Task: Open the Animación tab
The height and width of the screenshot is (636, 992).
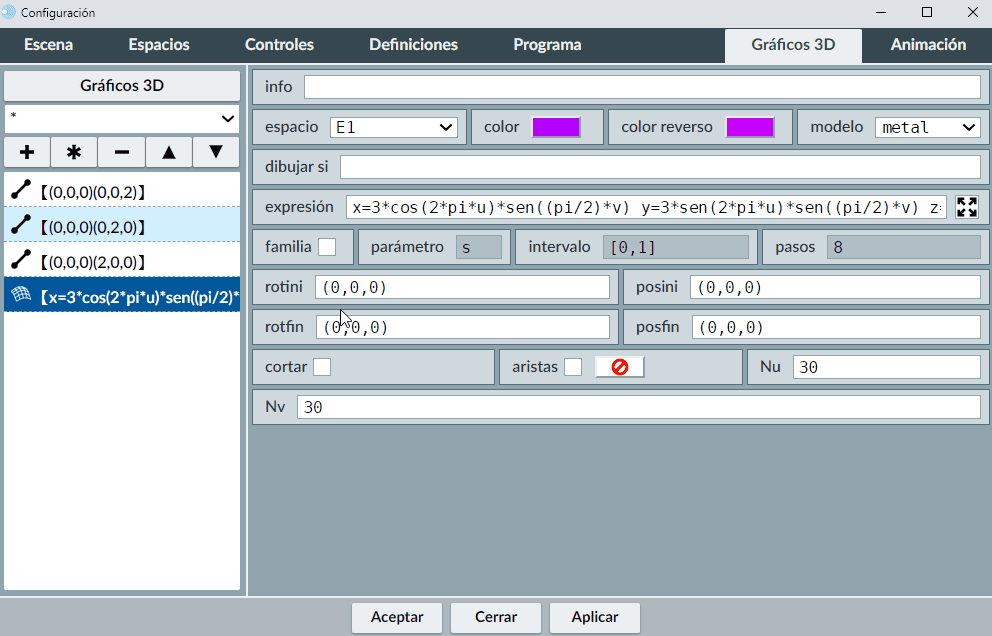Action: [x=927, y=44]
